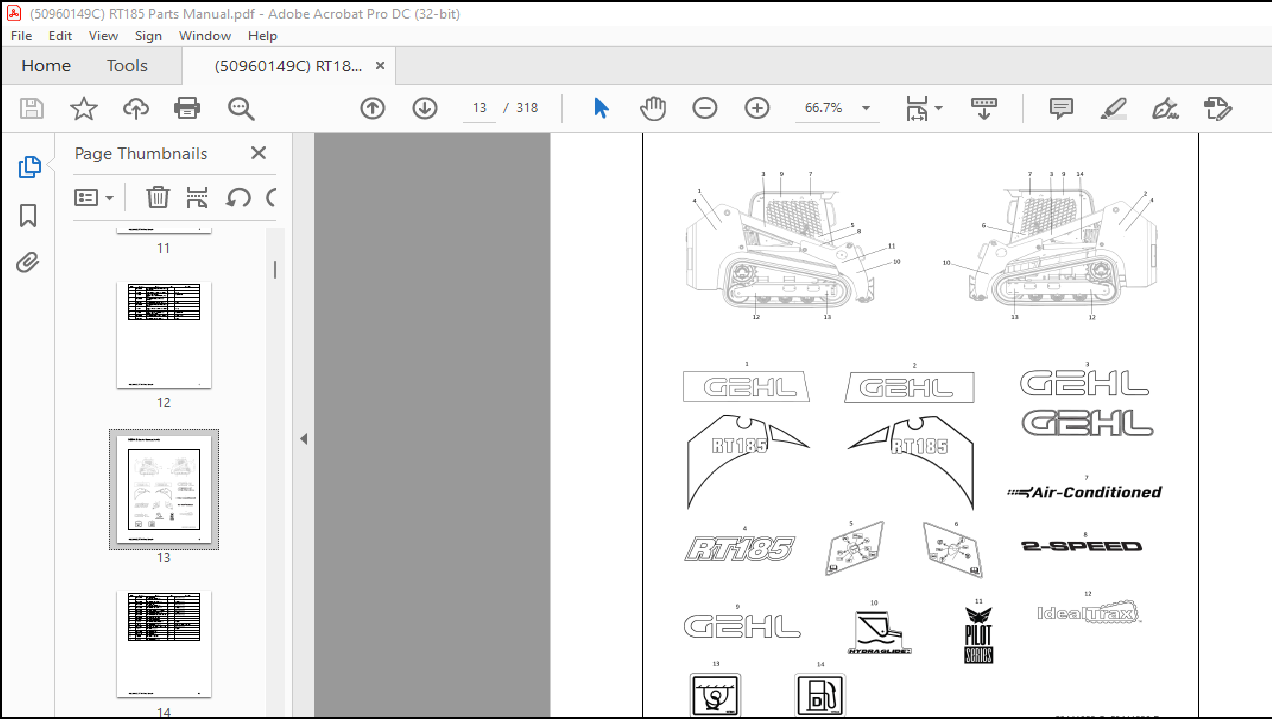Viewport: 1275px width, 719px height.
Task: Switch to the Home tab
Action: pyautogui.click(x=46, y=66)
